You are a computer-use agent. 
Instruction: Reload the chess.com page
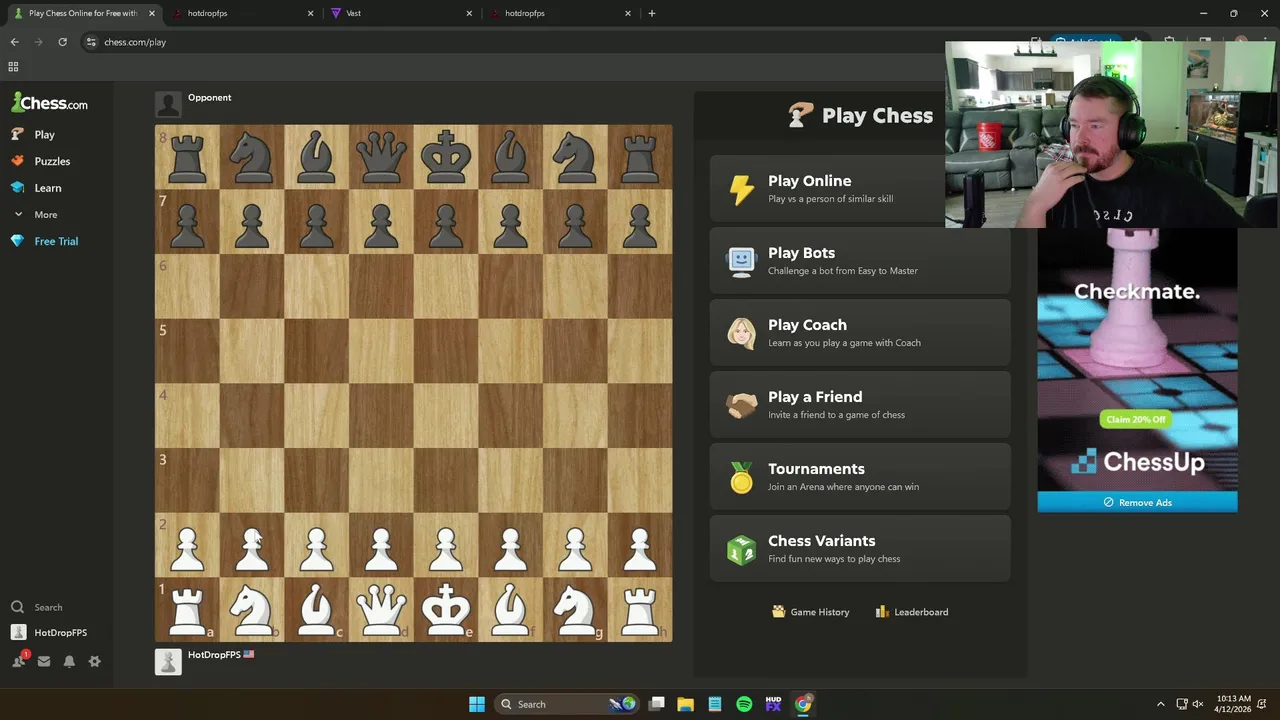pos(62,42)
